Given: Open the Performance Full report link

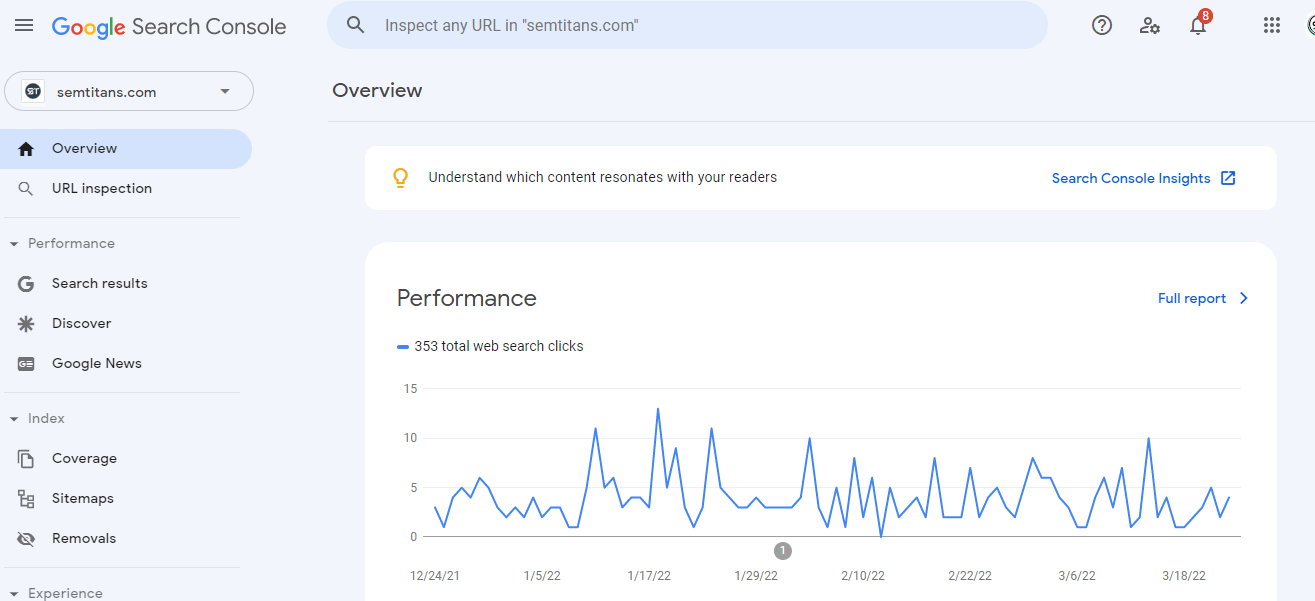Looking at the screenshot, I should tap(1203, 298).
